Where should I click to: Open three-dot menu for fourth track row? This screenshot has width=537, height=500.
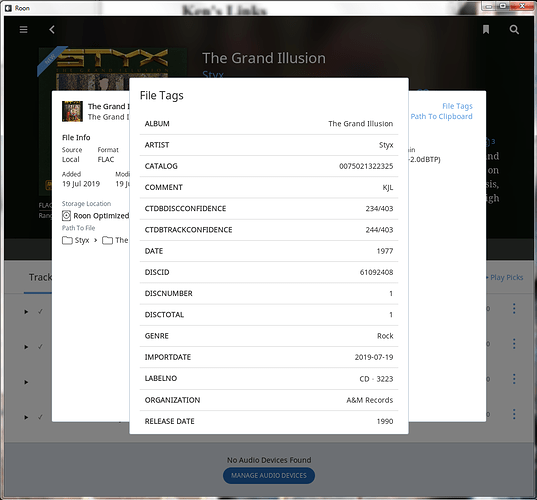coord(514,414)
